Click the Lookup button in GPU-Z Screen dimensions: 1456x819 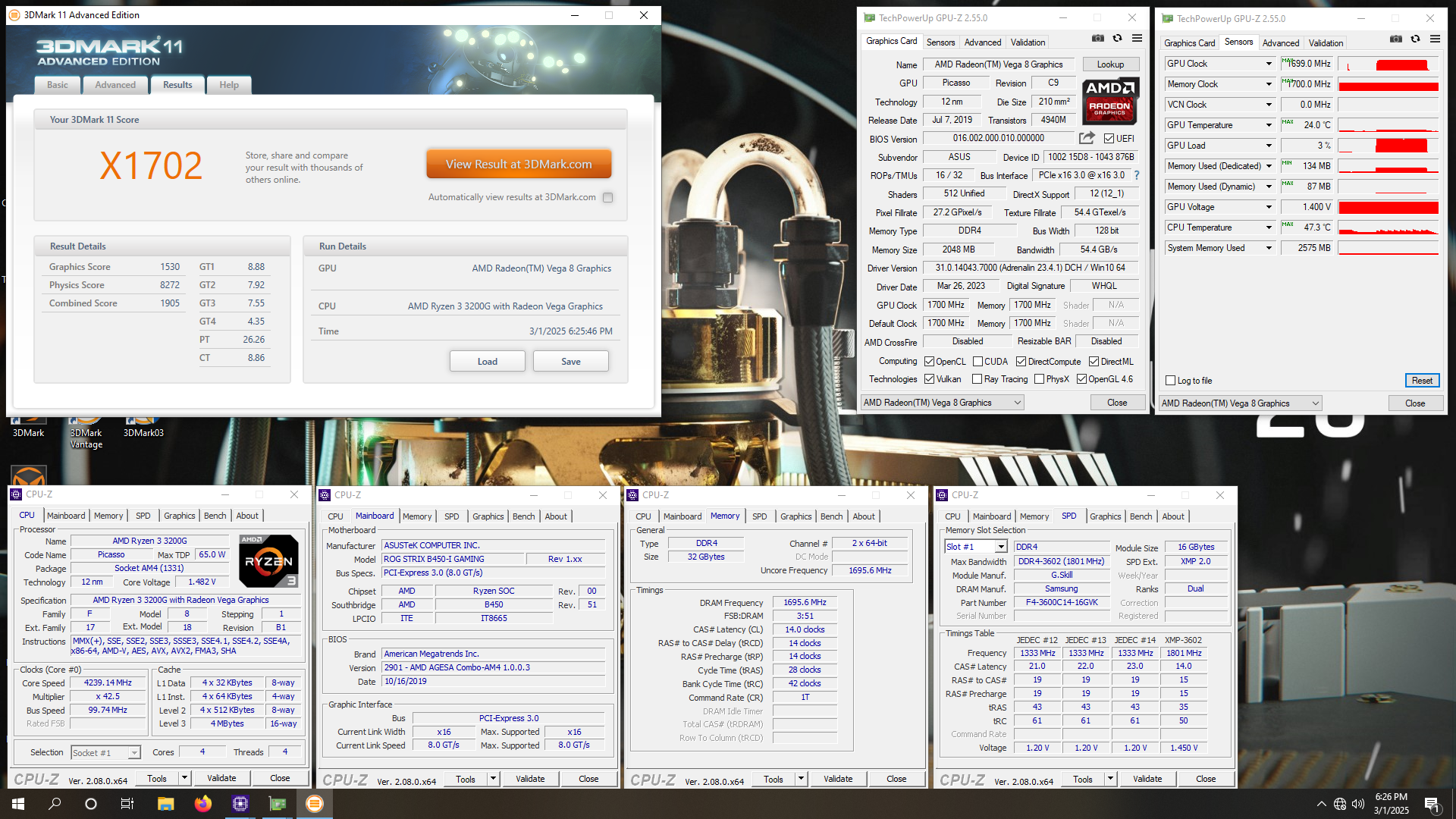tap(1110, 64)
